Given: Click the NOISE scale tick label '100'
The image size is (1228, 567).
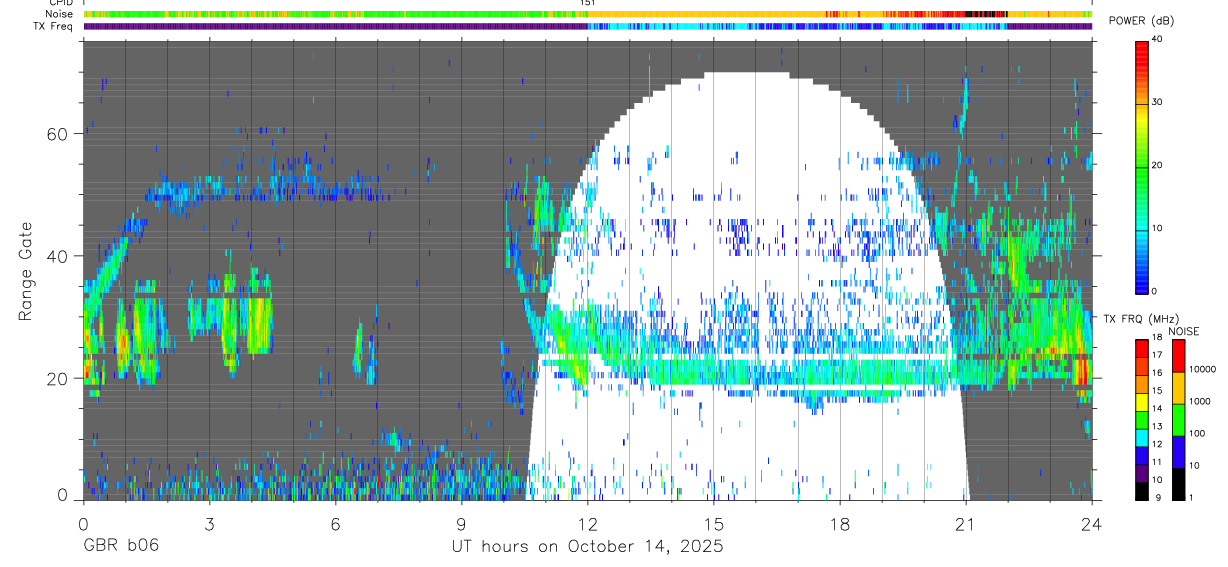Looking at the screenshot, I should [x=1197, y=433].
